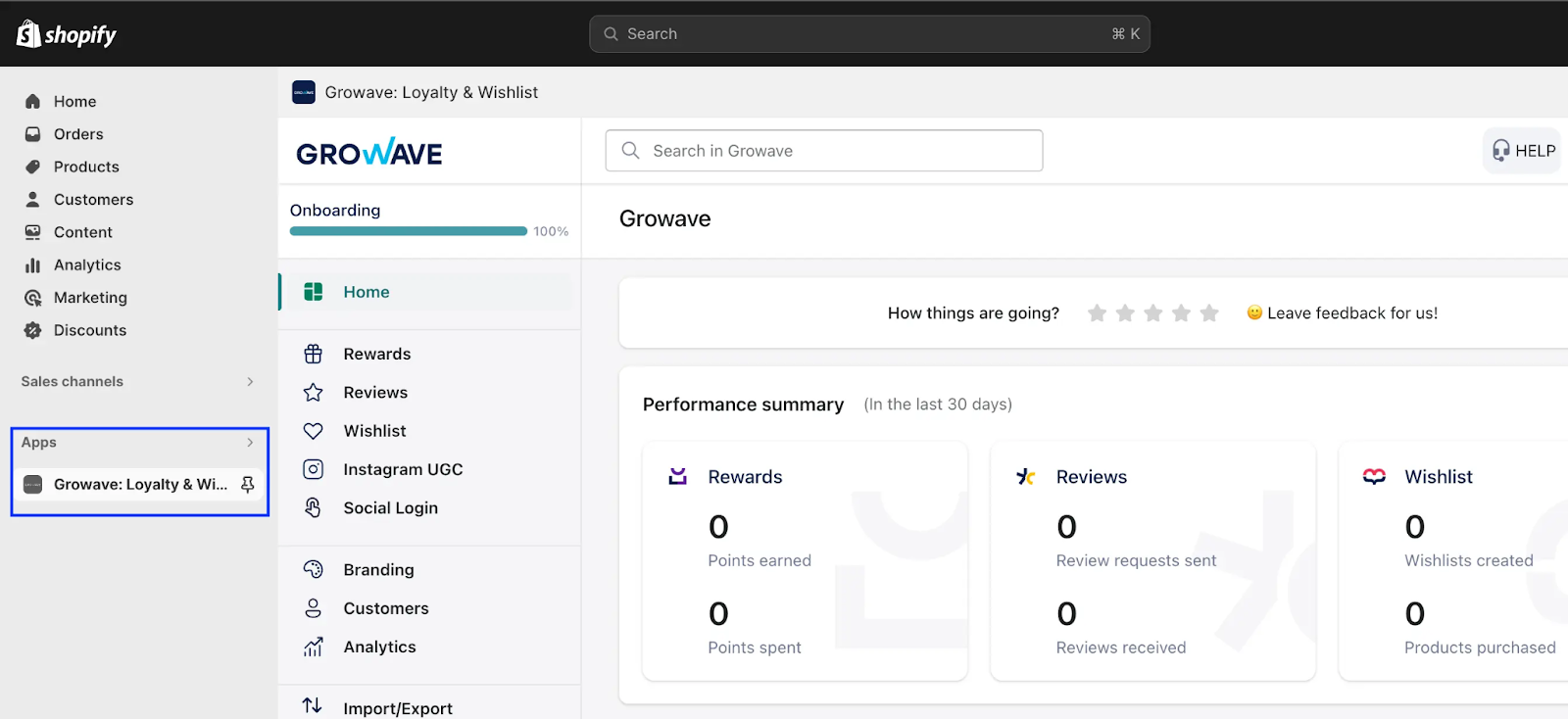The image size is (1568, 719).
Task: Click the headset icon on HELP button
Action: [x=1500, y=151]
